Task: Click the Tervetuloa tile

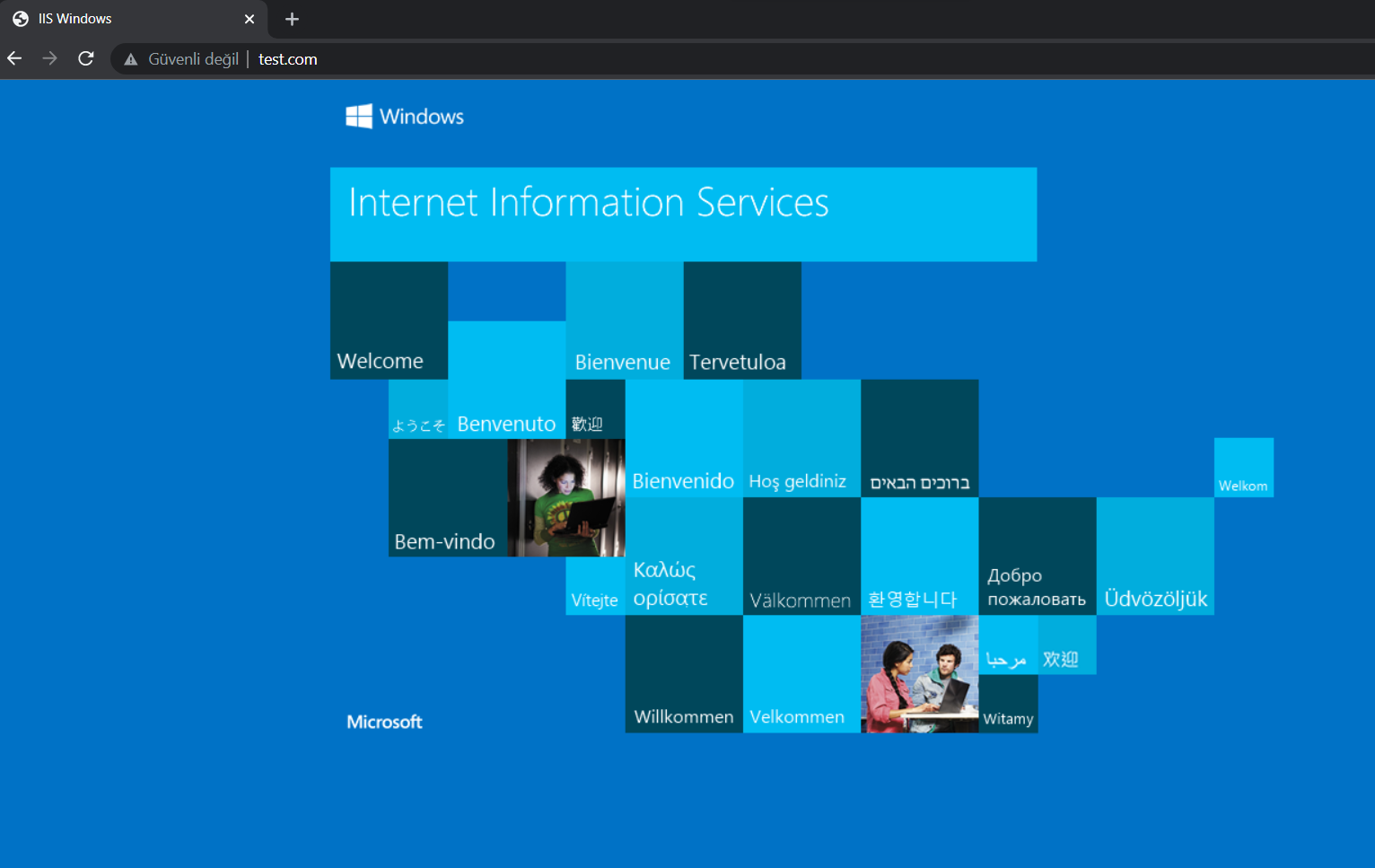Action: coord(742,320)
